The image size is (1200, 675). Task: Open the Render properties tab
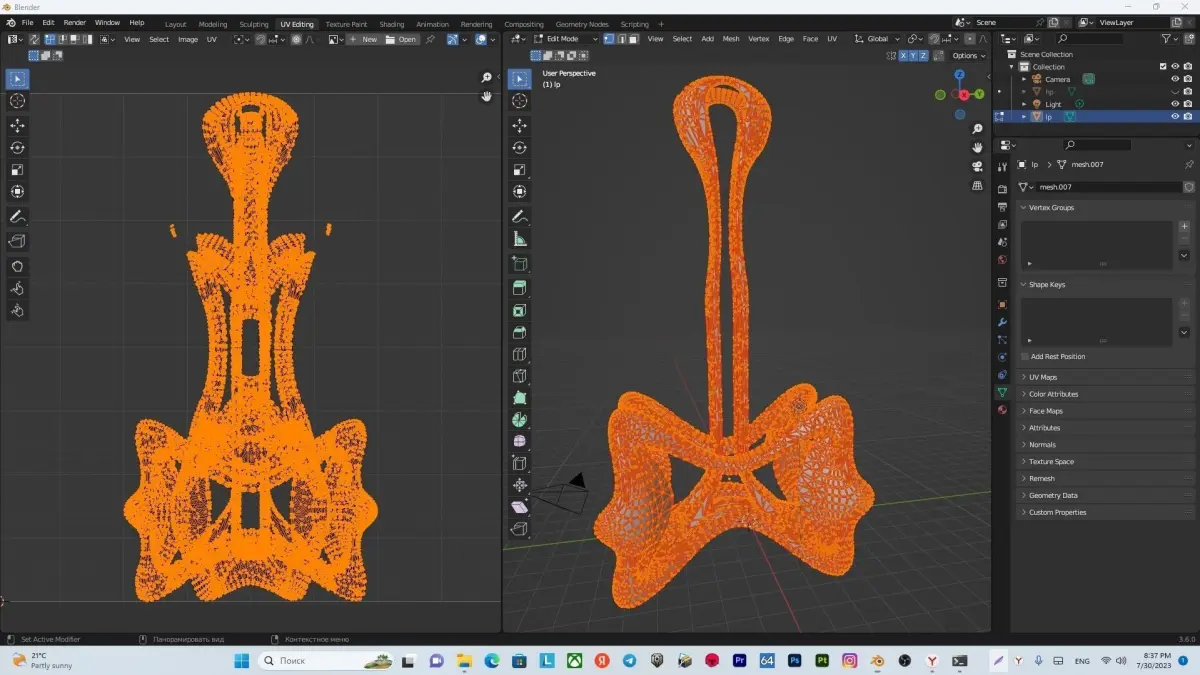pos(1002,189)
